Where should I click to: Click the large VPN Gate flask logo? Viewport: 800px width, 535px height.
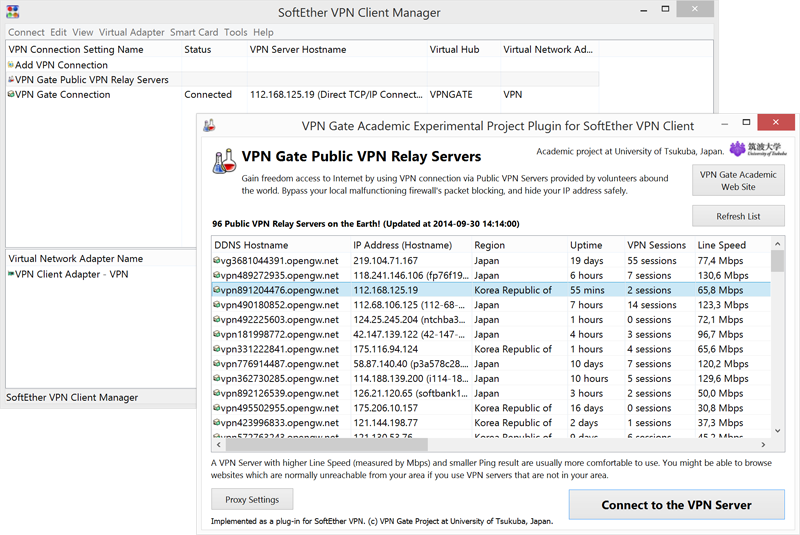(224, 161)
